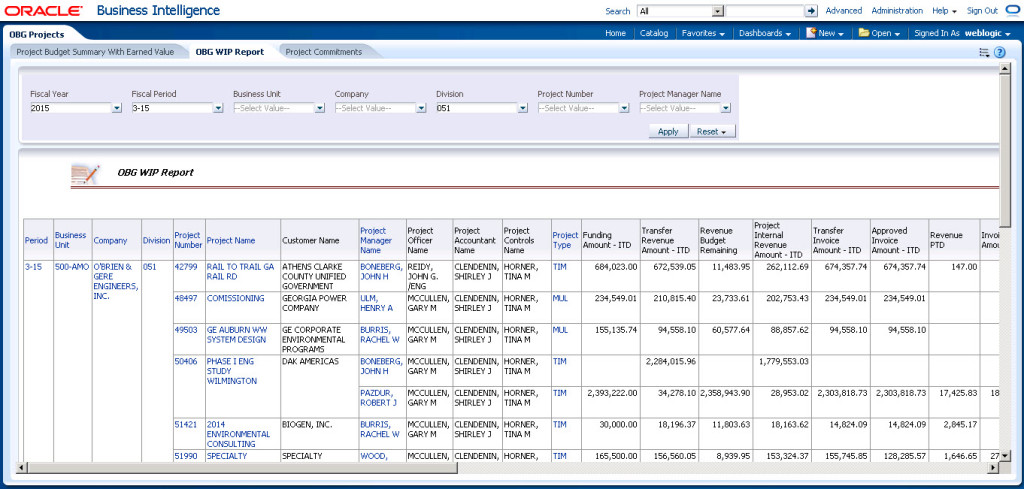
Task: Open project number 48497
Action: [x=185, y=298]
